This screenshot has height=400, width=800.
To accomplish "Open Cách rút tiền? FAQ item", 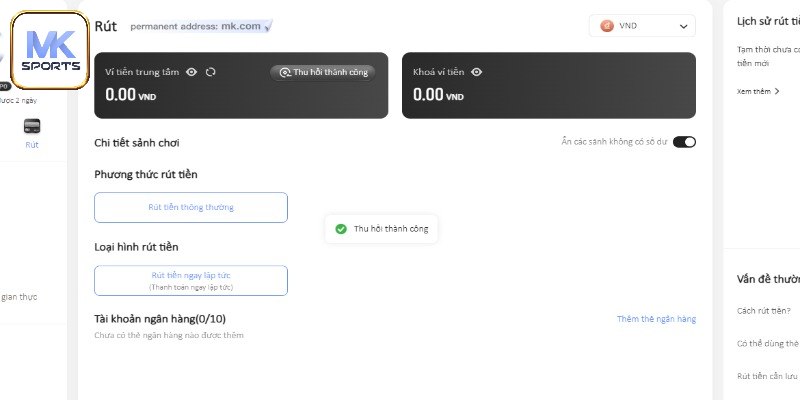I will [x=764, y=311].
